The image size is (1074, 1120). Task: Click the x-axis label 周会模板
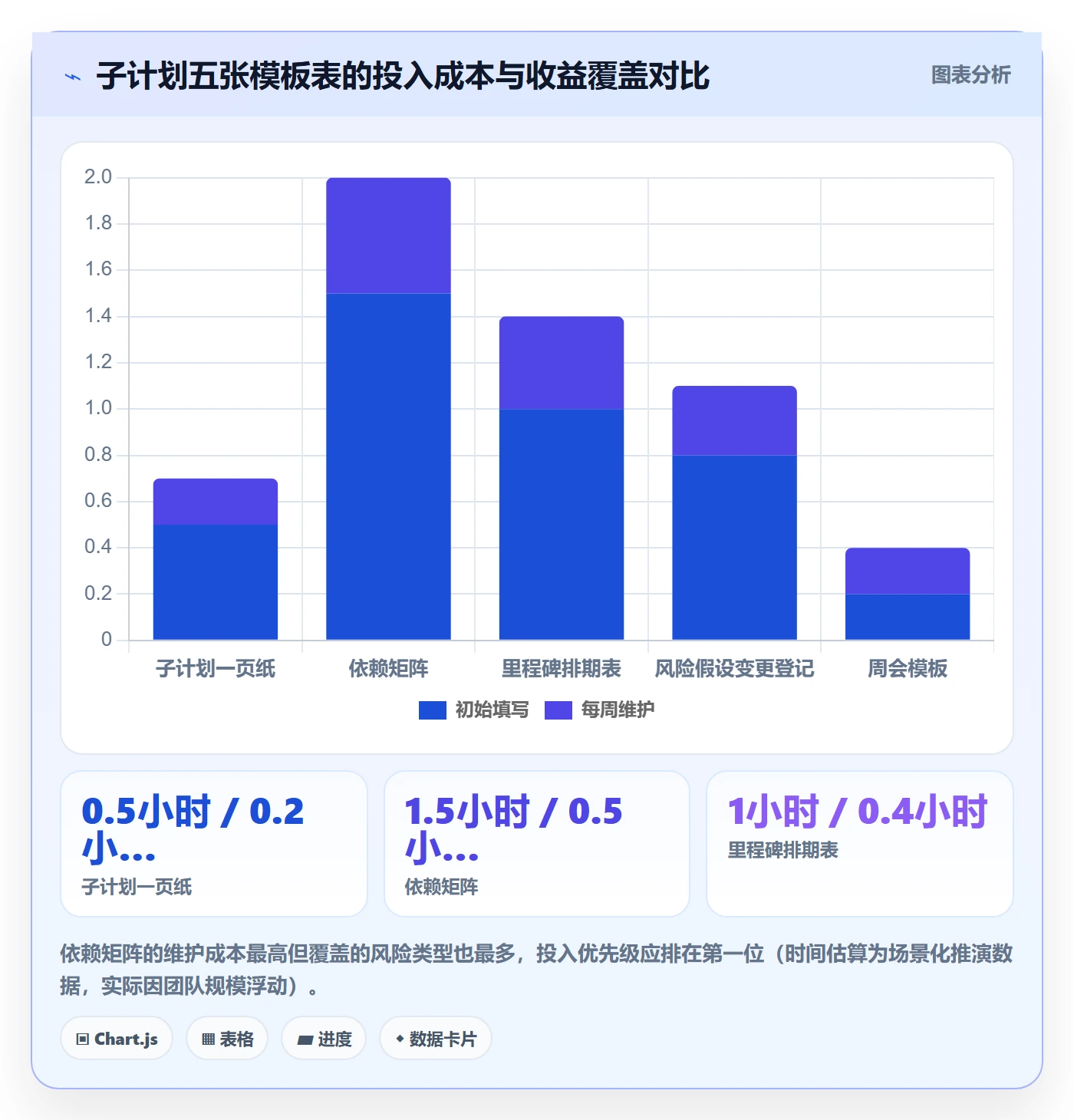[x=908, y=669]
